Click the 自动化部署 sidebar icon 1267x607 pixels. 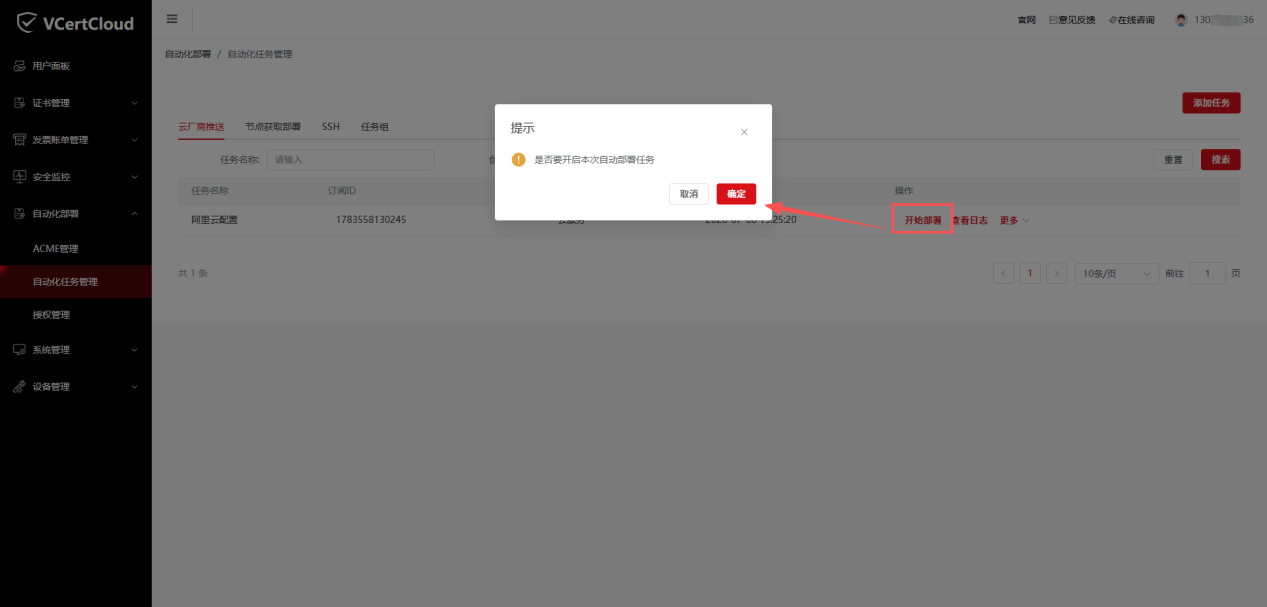coord(19,213)
